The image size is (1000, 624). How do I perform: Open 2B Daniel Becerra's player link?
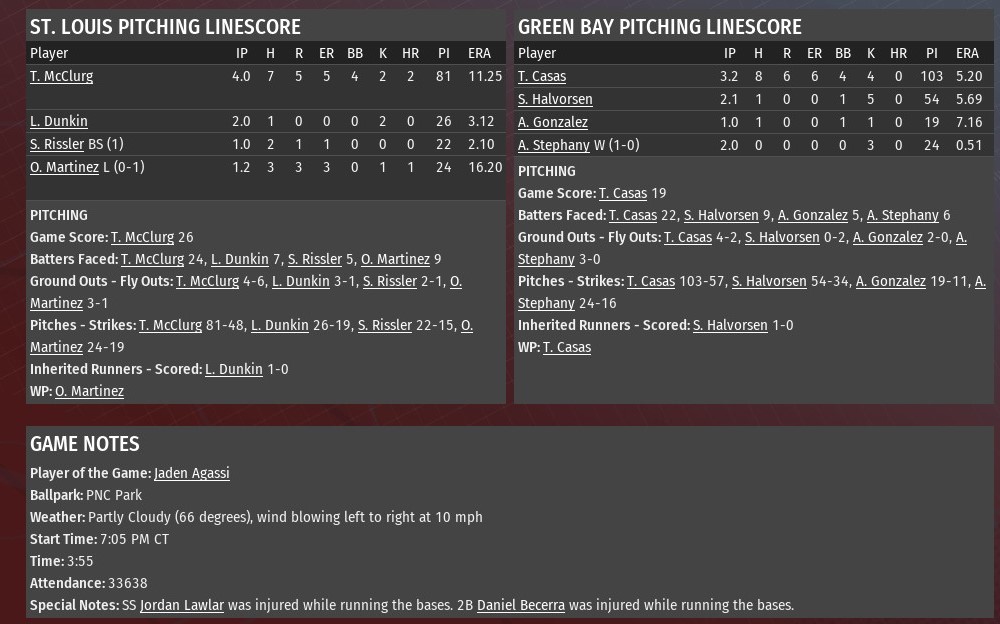(x=521, y=605)
